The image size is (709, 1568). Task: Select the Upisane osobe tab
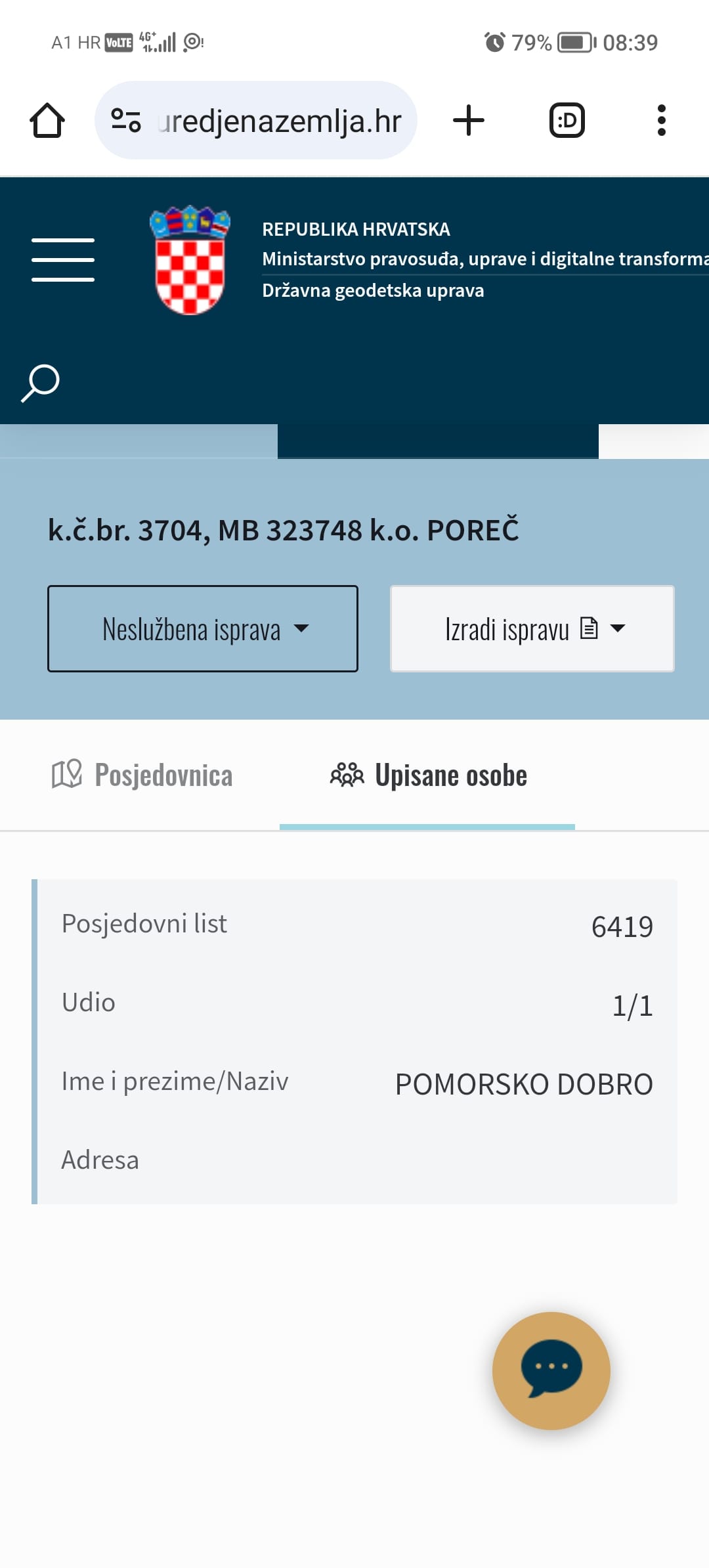pos(428,775)
